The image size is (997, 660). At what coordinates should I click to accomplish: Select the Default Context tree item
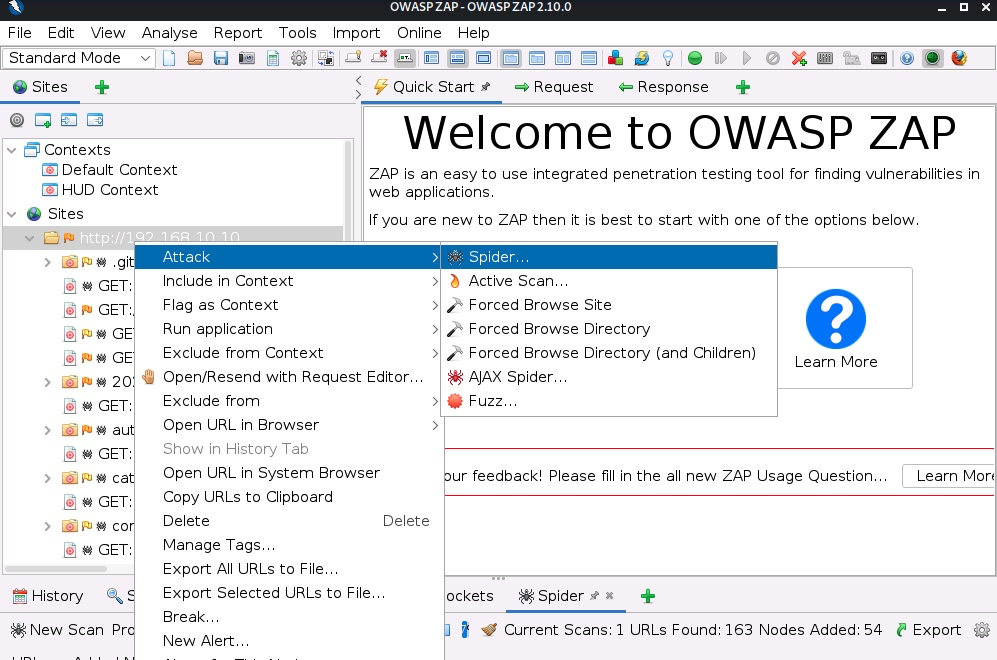tap(109, 170)
